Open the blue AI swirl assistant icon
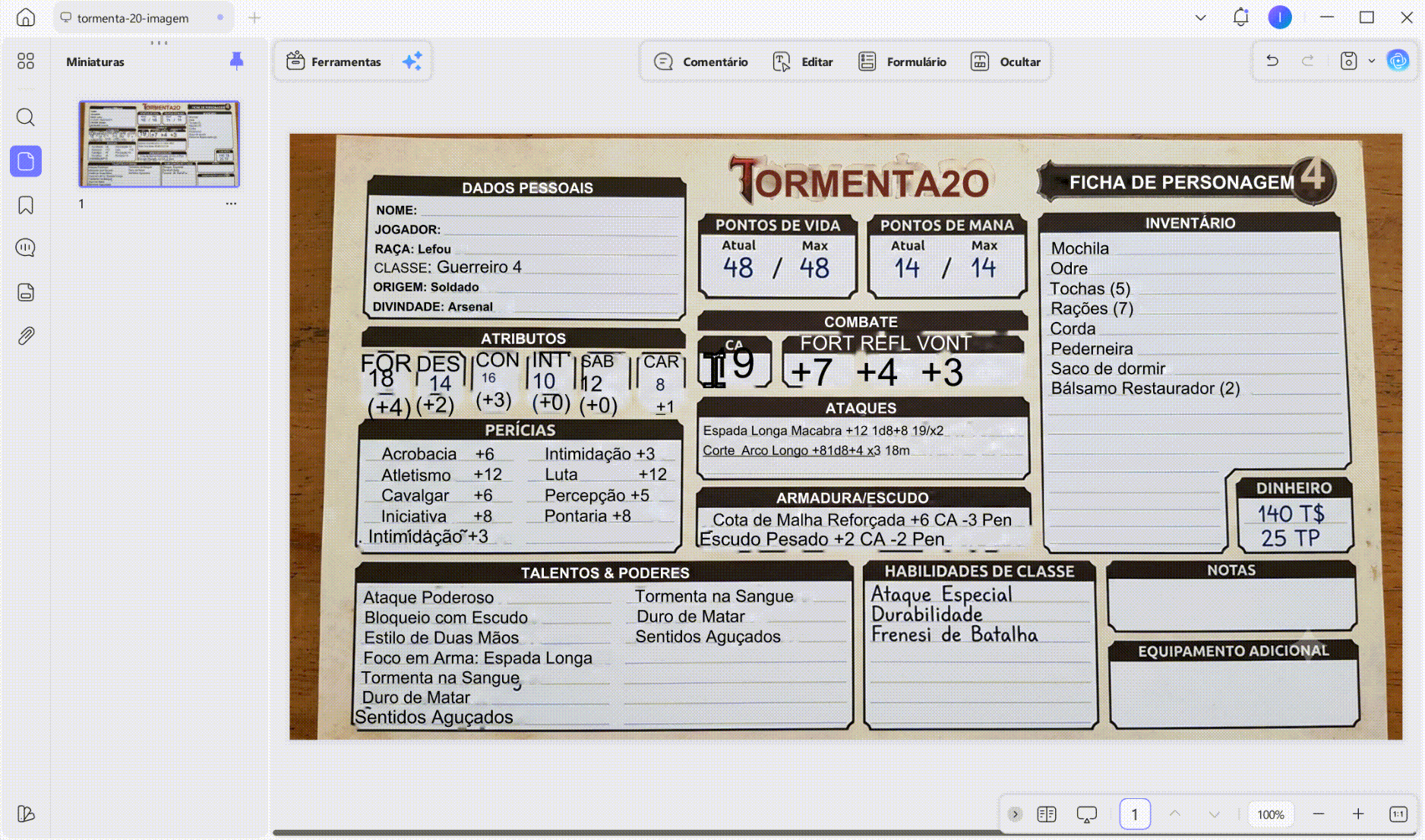This screenshot has height=840, width=1425. (x=1398, y=61)
